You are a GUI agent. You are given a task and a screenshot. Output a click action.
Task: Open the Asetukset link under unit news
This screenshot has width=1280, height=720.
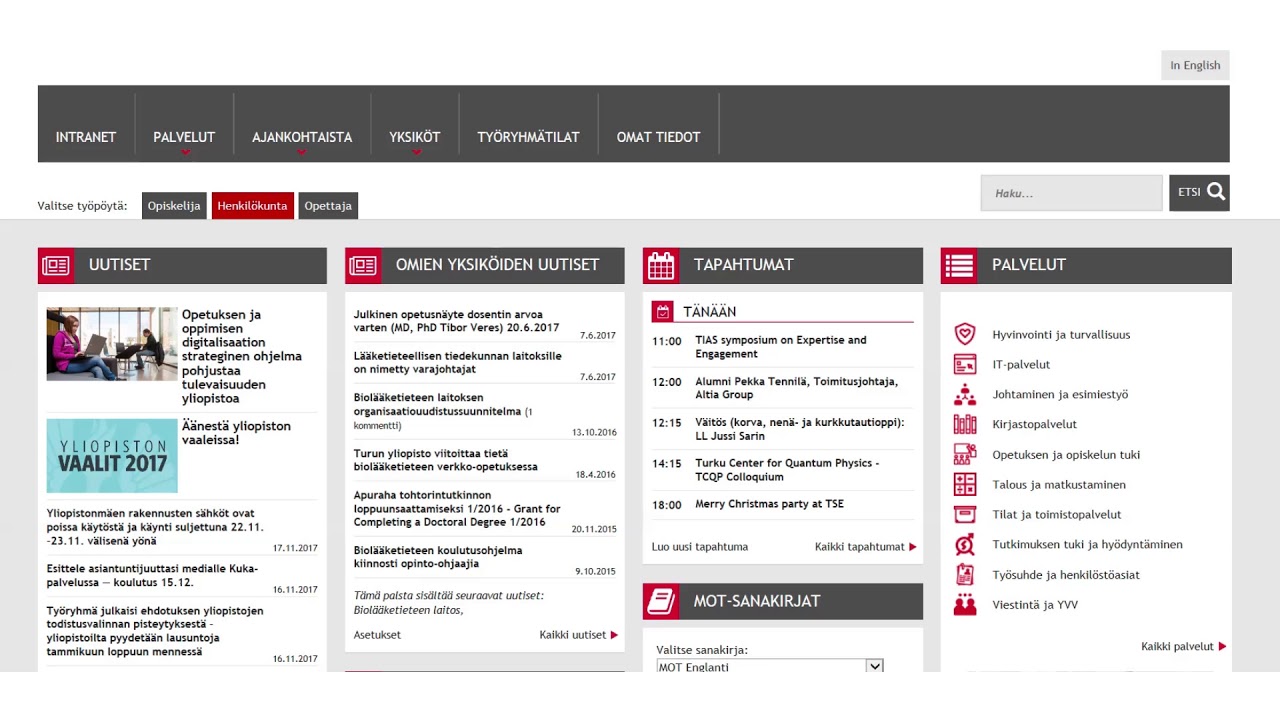tap(377, 635)
